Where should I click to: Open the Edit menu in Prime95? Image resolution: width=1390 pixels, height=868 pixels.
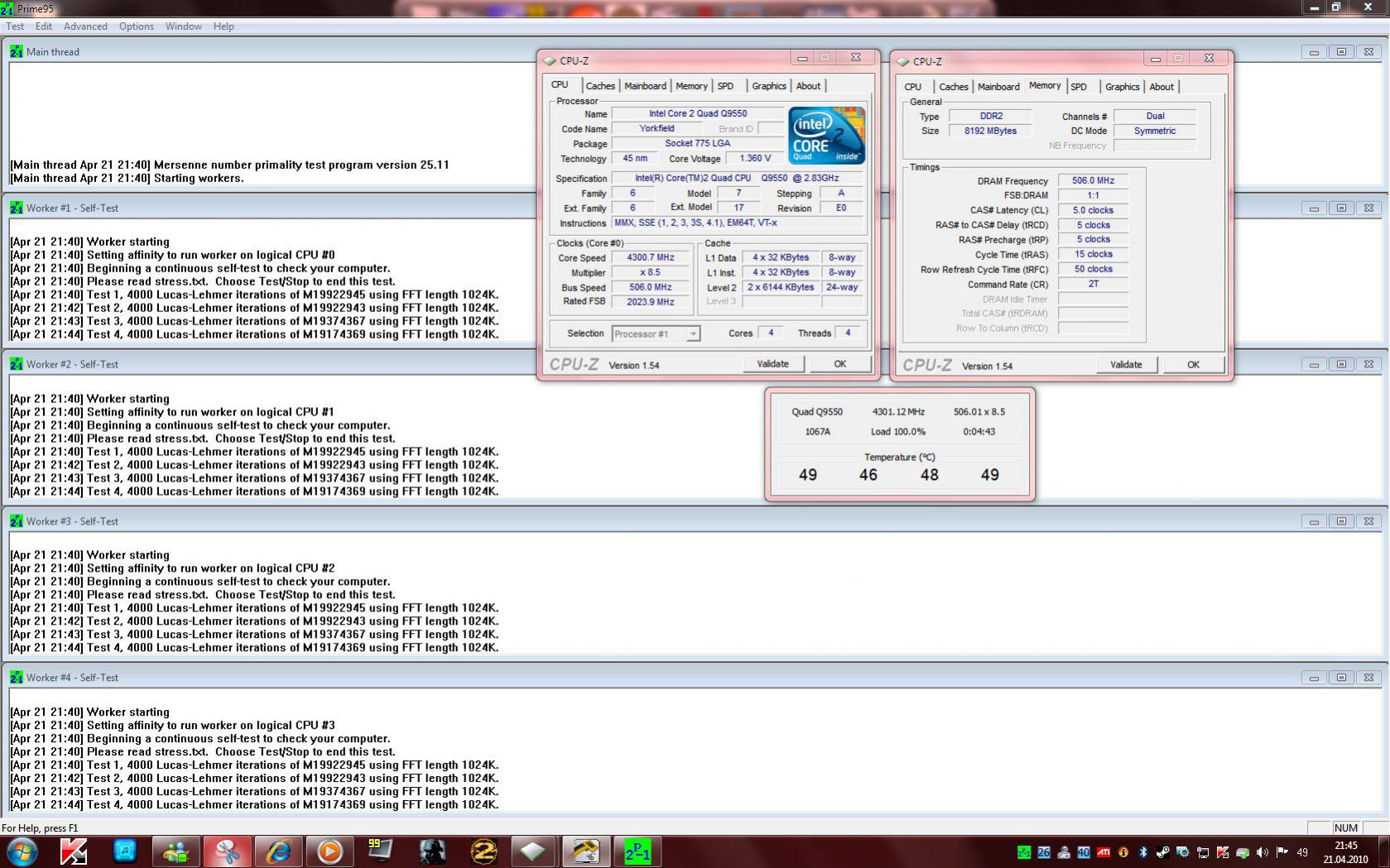coord(44,26)
